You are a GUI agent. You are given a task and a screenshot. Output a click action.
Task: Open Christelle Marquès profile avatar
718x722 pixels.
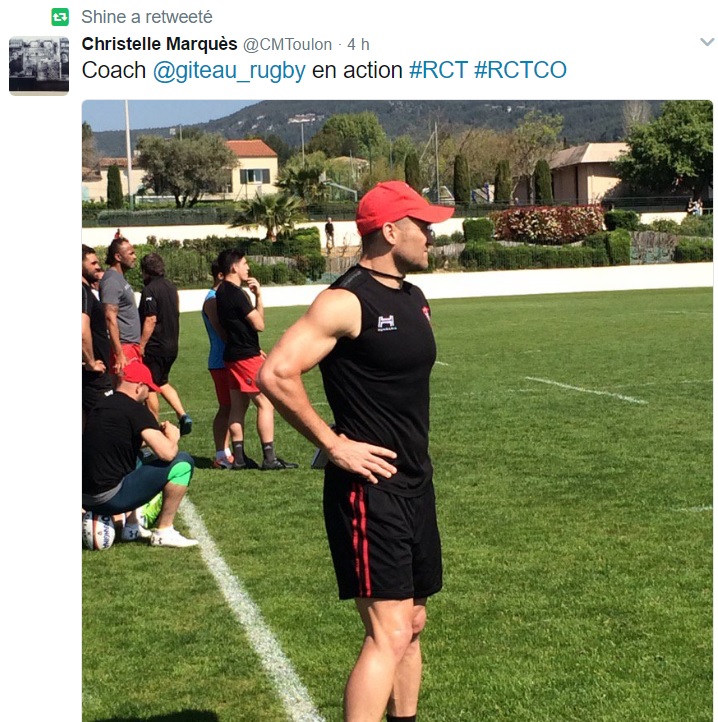(x=39, y=66)
